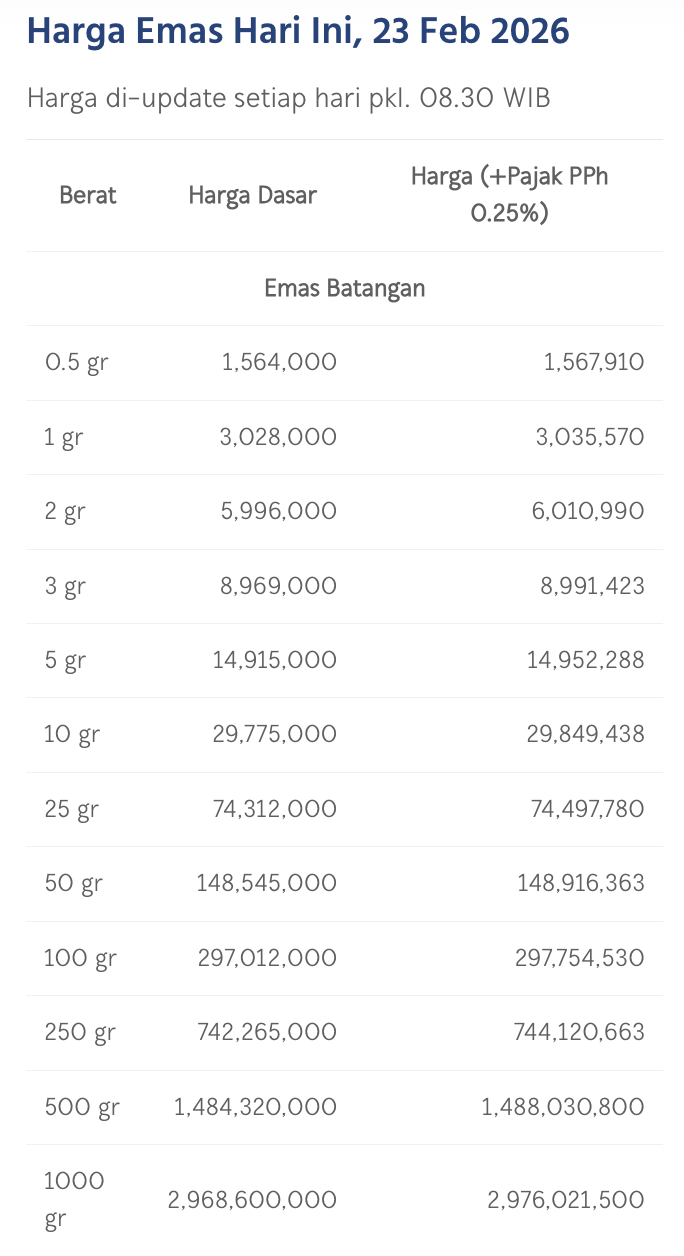Click the "Harga Emas Hari Ini" page heading
Image resolution: width=684 pixels, height=1256 pixels.
[298, 32]
